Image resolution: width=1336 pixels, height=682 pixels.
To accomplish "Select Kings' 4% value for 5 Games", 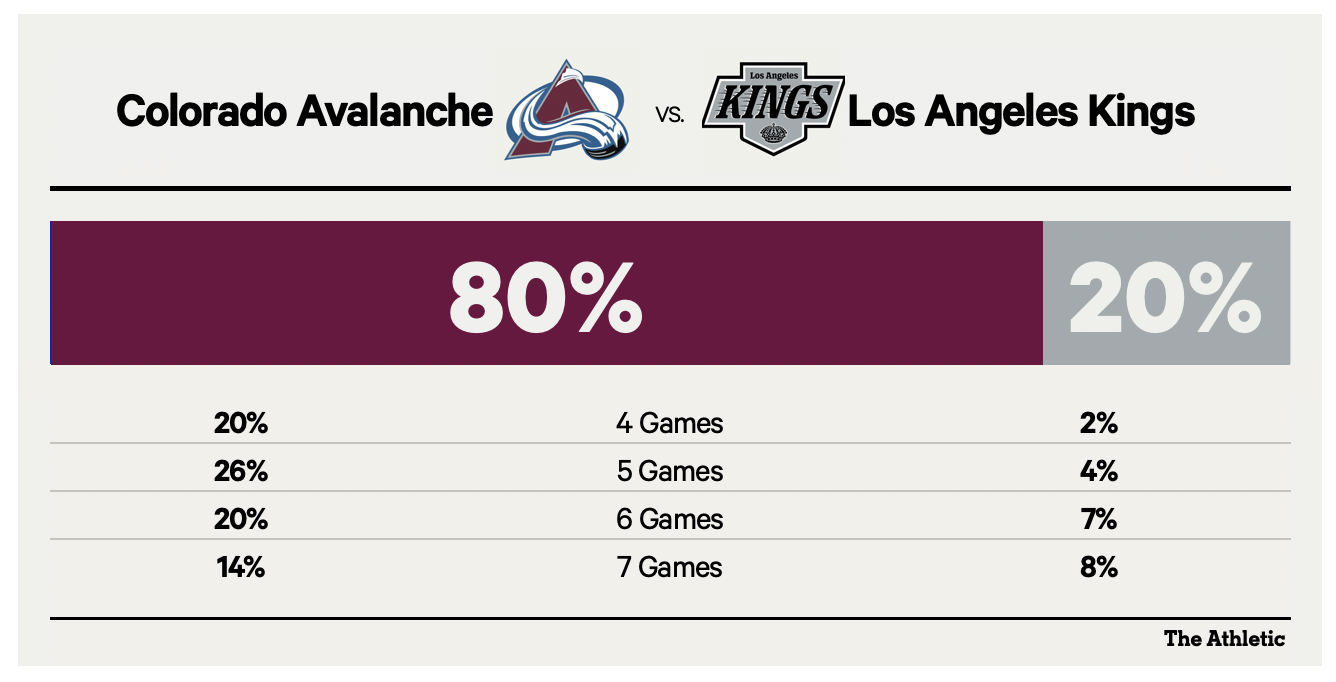I will click(1098, 471).
